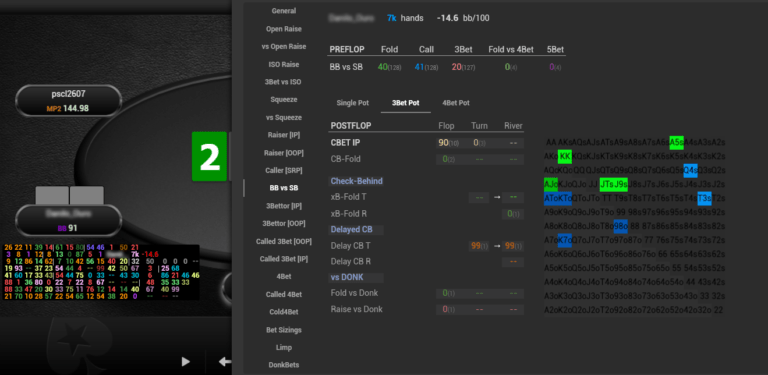768x375 pixels.
Task: Click the Fold vs 4Bet value
Action: 511,67
